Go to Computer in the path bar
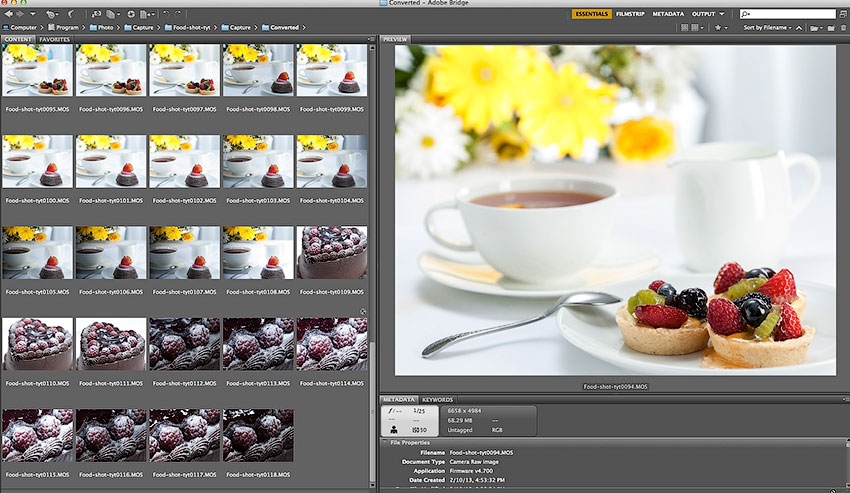This screenshot has height=493, width=850. tap(20, 27)
